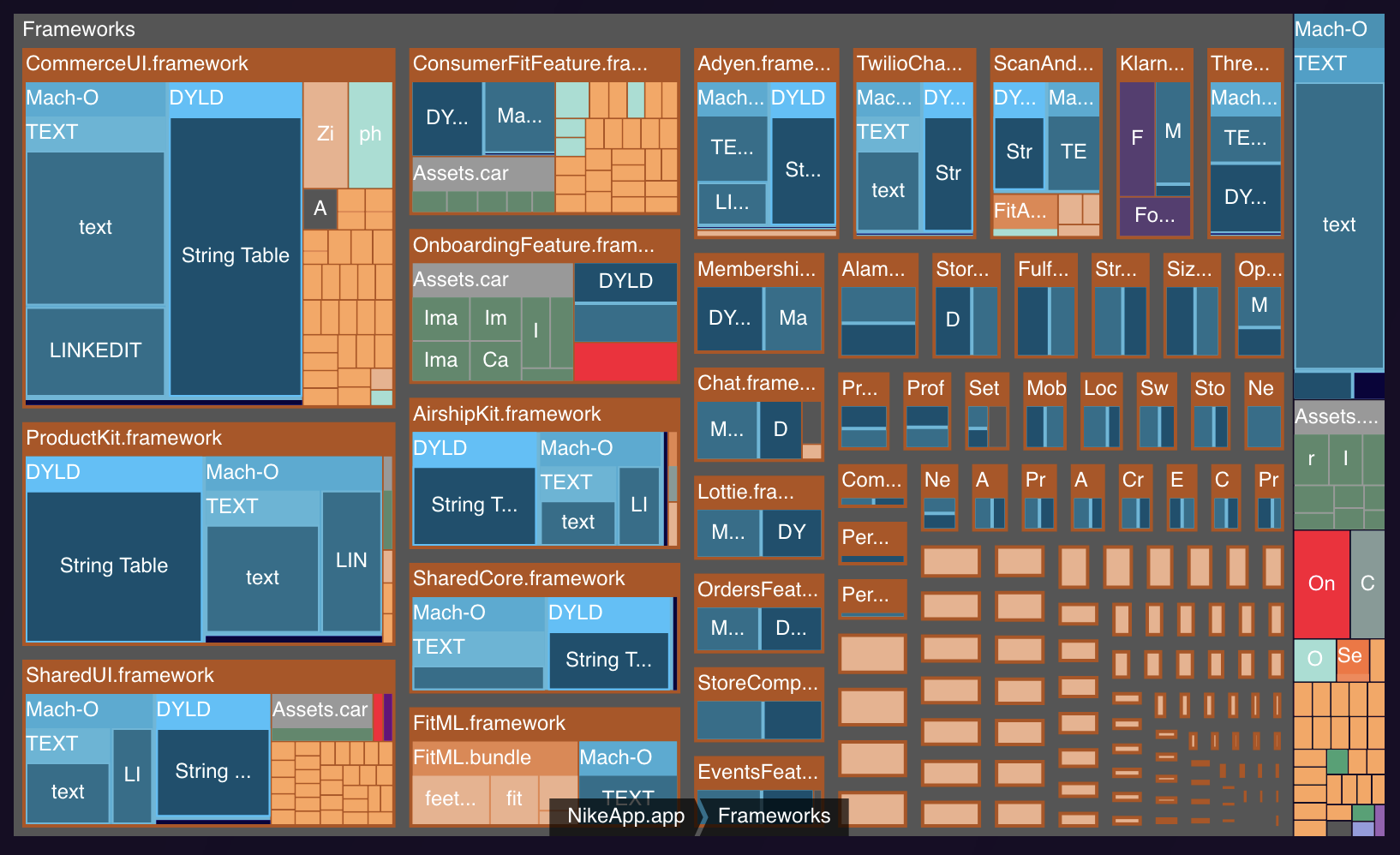This screenshot has height=855, width=1400.
Task: Click the red block in OnboardingFeature framework
Action: 625,362
